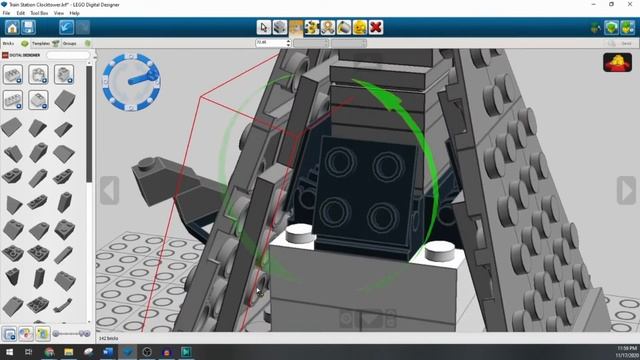Rotate camera left with left arrow
This screenshot has height=360, width=640.
[109, 190]
